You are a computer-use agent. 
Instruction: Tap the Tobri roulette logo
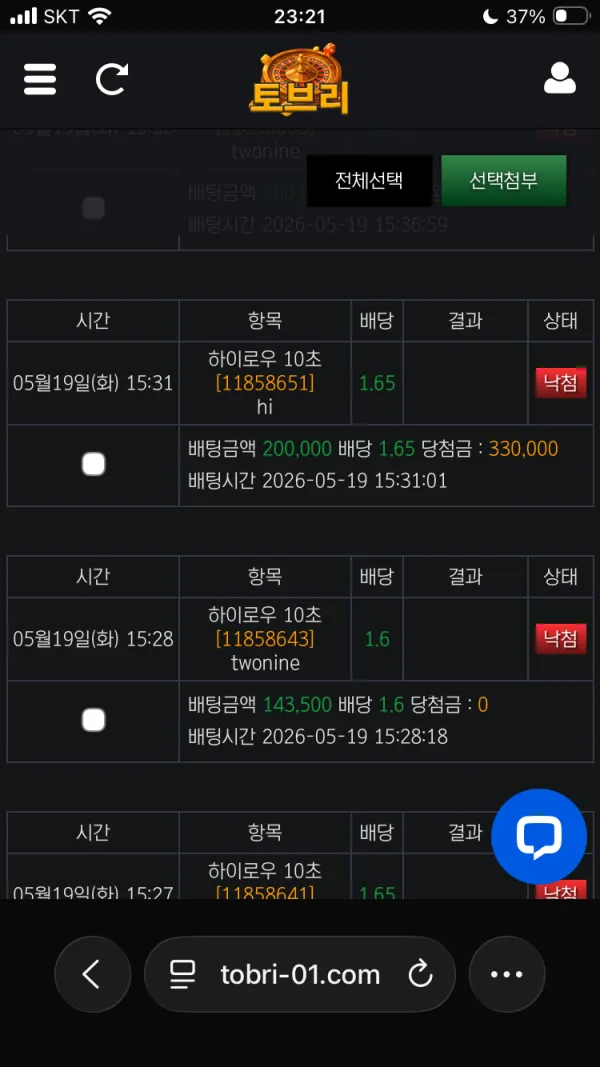tap(299, 79)
